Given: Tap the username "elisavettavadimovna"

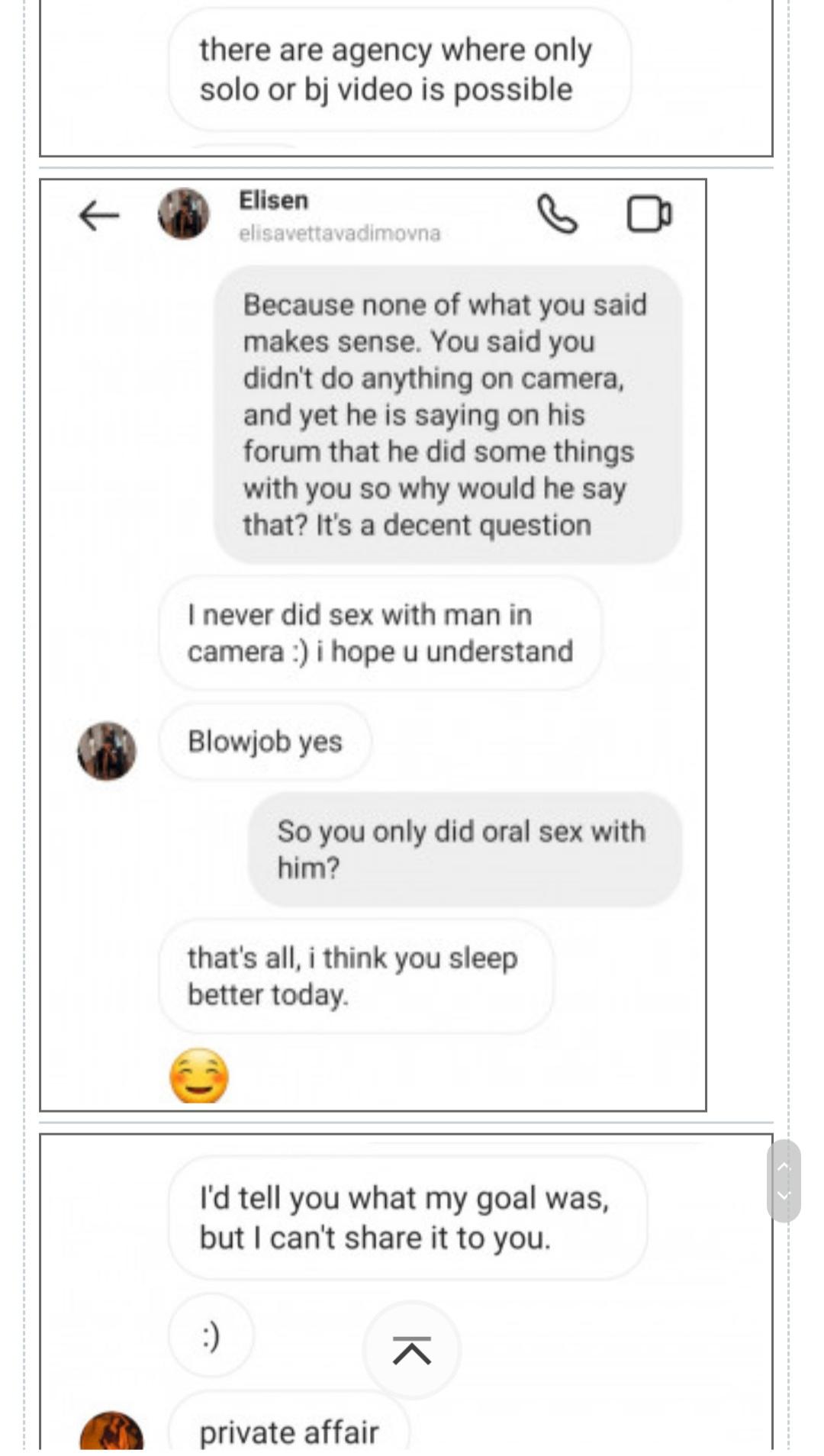Looking at the screenshot, I should (340, 234).
